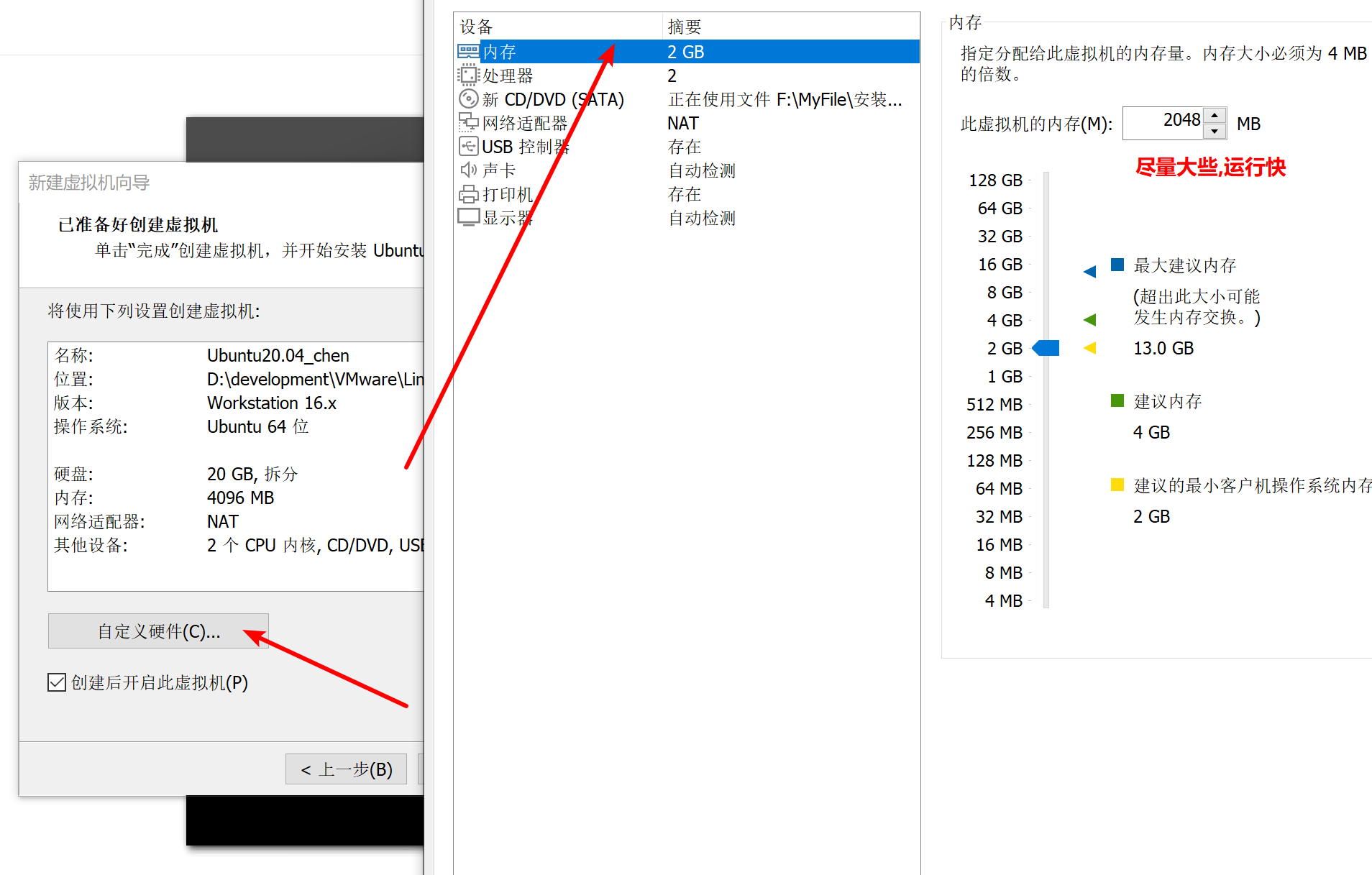Select the memory (内存) device icon

coord(469,52)
